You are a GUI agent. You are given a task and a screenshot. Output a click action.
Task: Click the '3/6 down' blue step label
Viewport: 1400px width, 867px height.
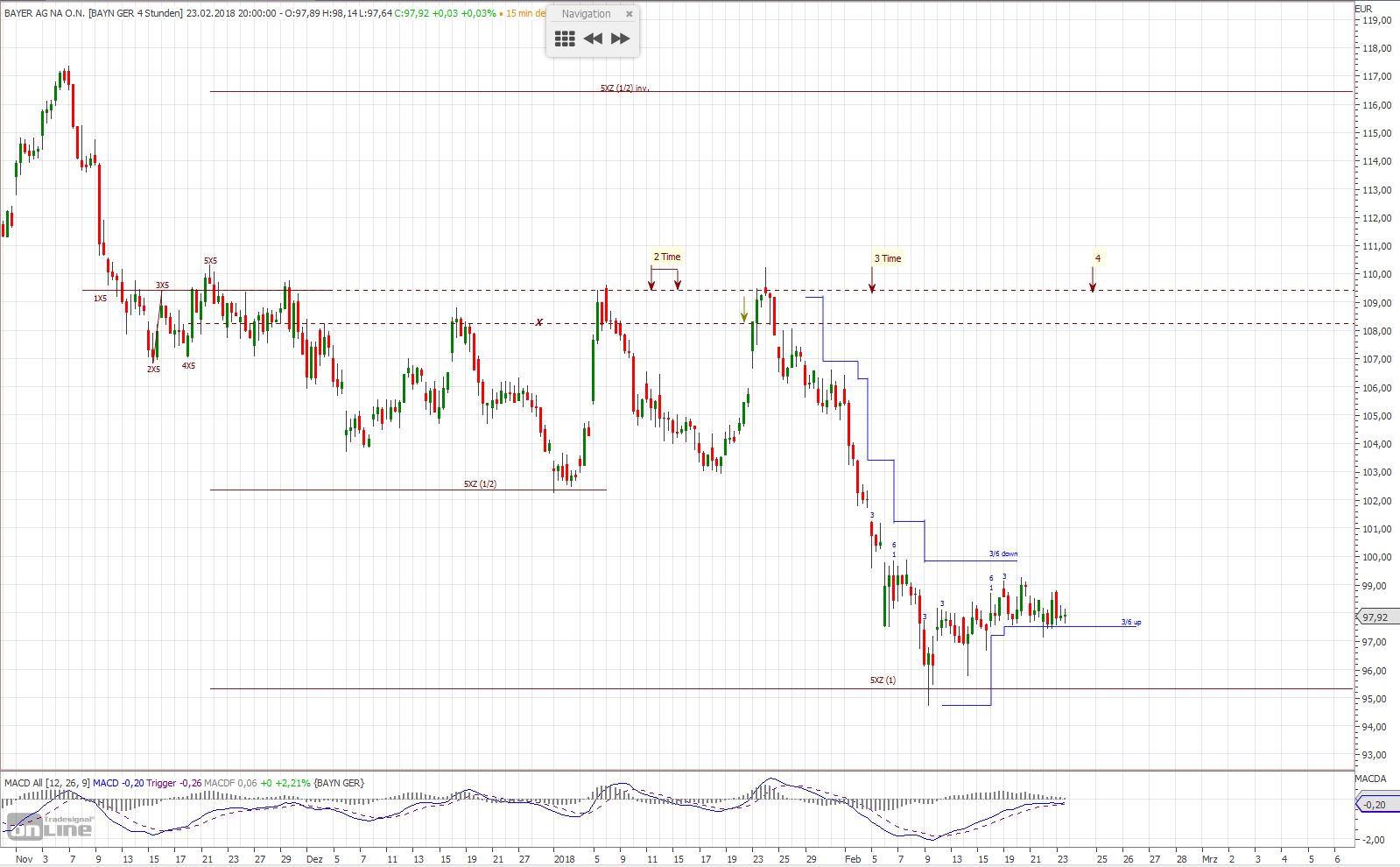[x=1003, y=554]
